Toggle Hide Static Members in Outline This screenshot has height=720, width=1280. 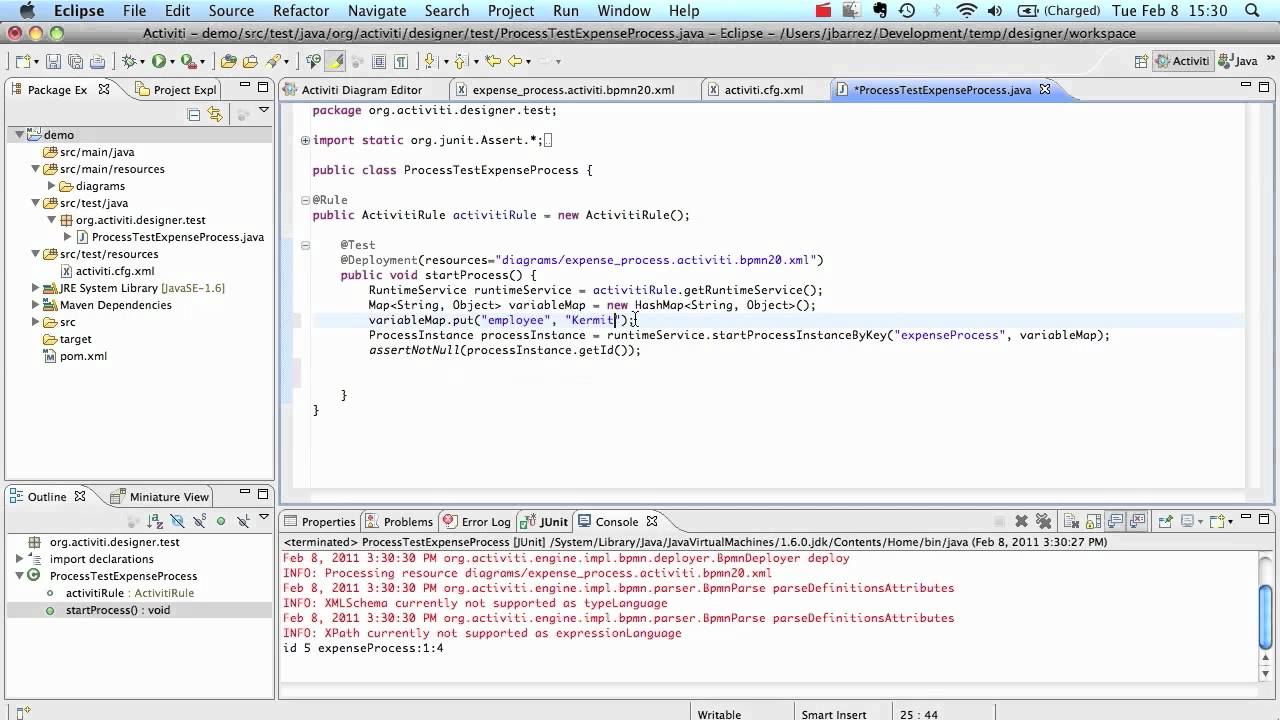[x=199, y=521]
